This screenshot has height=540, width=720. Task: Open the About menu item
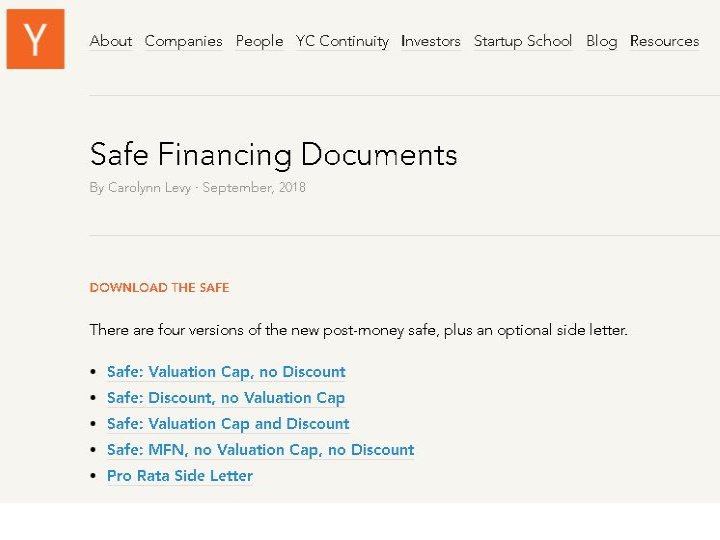pos(110,41)
